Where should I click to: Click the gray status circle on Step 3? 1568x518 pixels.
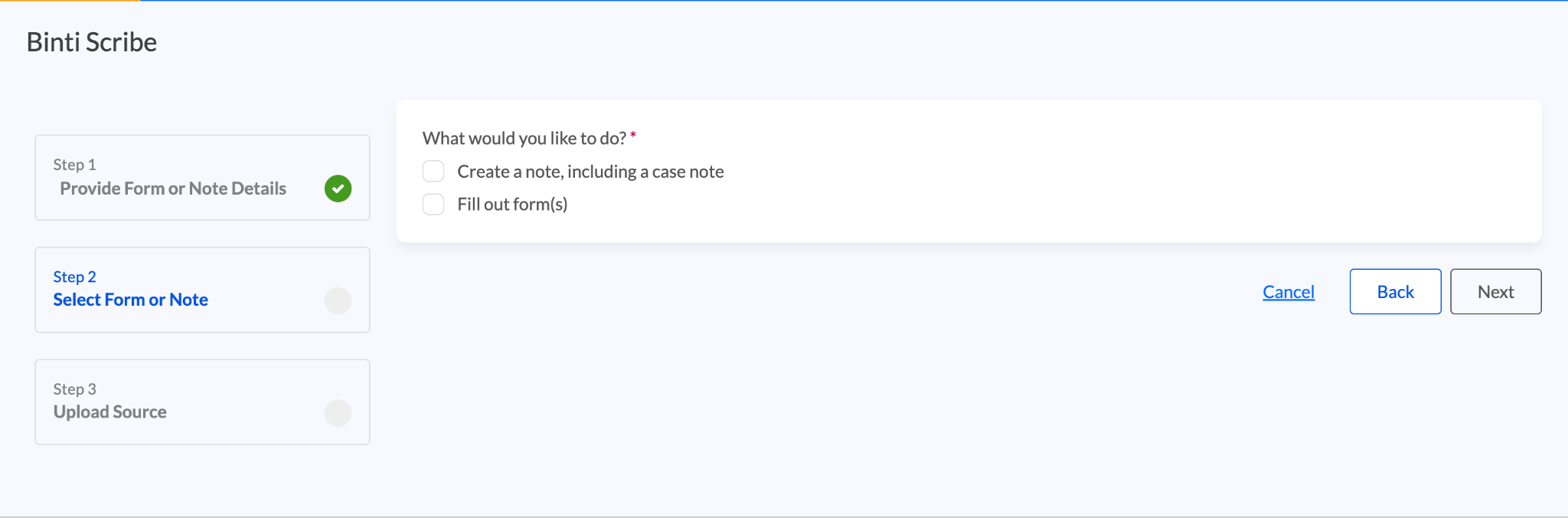click(x=338, y=413)
